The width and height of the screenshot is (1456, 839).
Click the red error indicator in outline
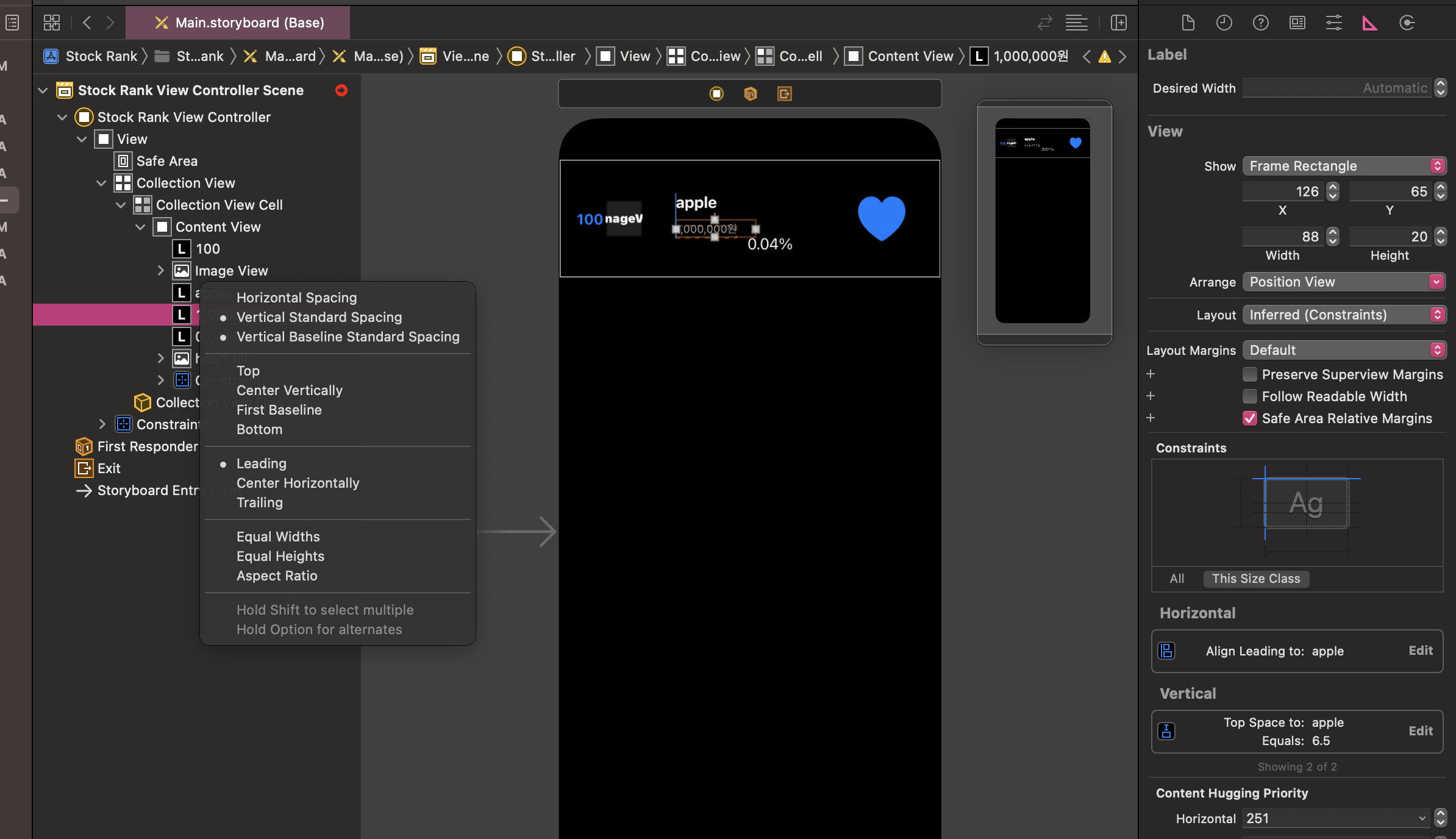(341, 90)
